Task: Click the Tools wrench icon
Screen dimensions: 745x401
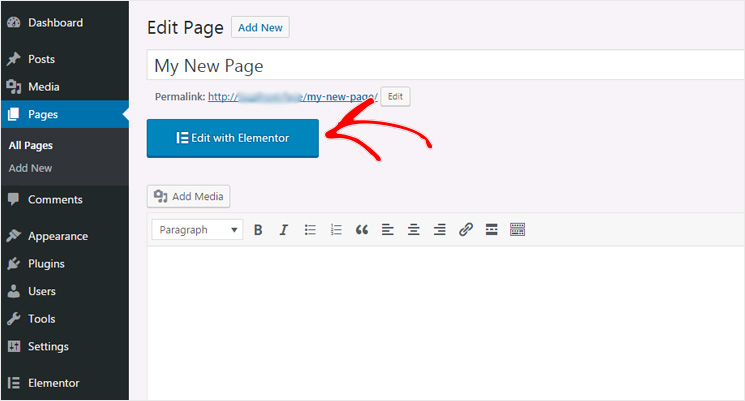Action: coord(14,319)
